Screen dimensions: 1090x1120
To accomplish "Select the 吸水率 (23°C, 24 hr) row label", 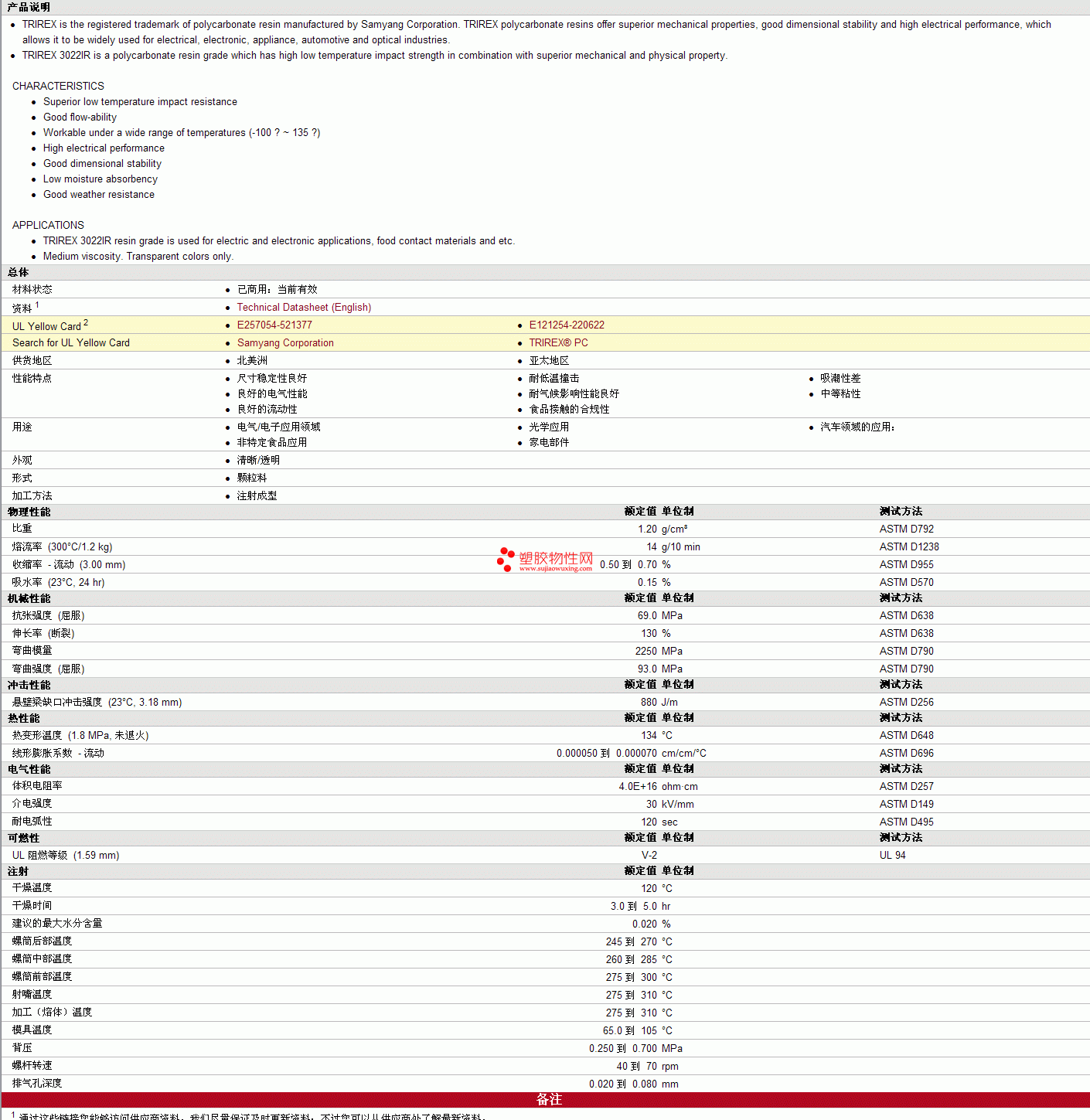I will [x=59, y=583].
